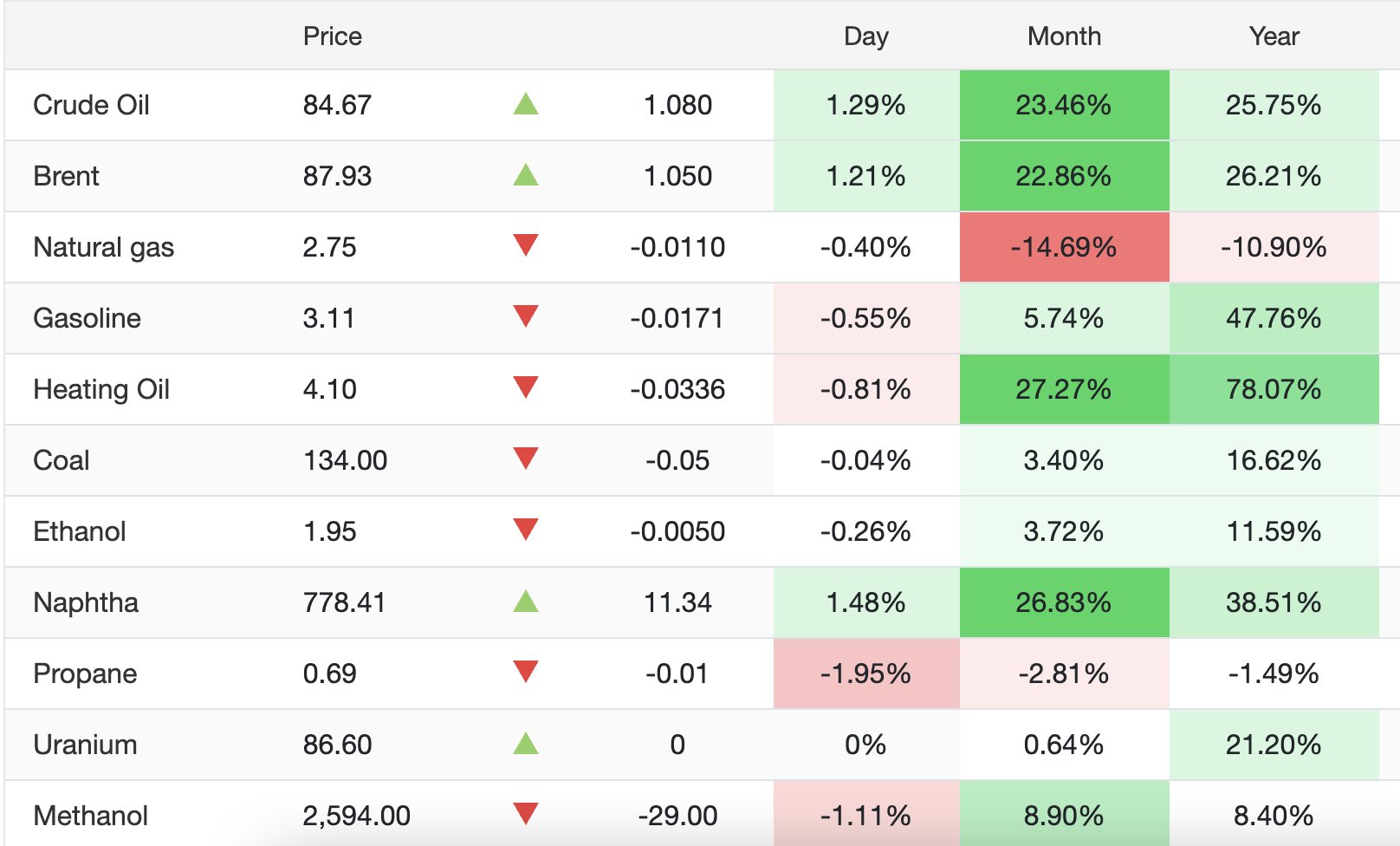The image size is (1400, 846).
Task: Click Natural gas change value -0.0110
Action: (x=677, y=247)
